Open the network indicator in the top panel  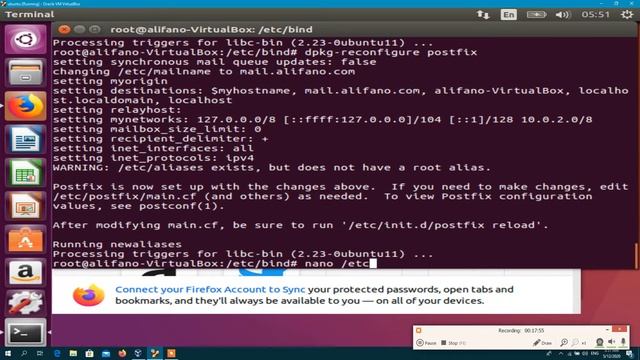483,15
